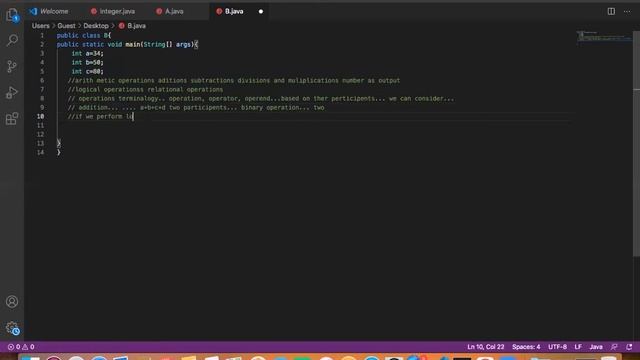640x360 pixels.
Task: Click the 'int c=80;' line
Action: pyautogui.click(x=87, y=71)
